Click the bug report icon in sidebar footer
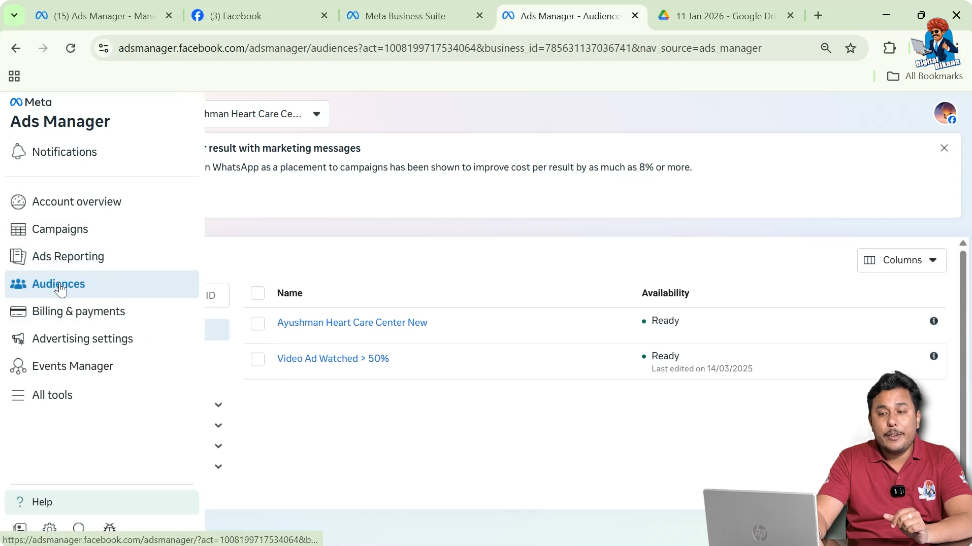The height and width of the screenshot is (546, 972). pos(110,528)
